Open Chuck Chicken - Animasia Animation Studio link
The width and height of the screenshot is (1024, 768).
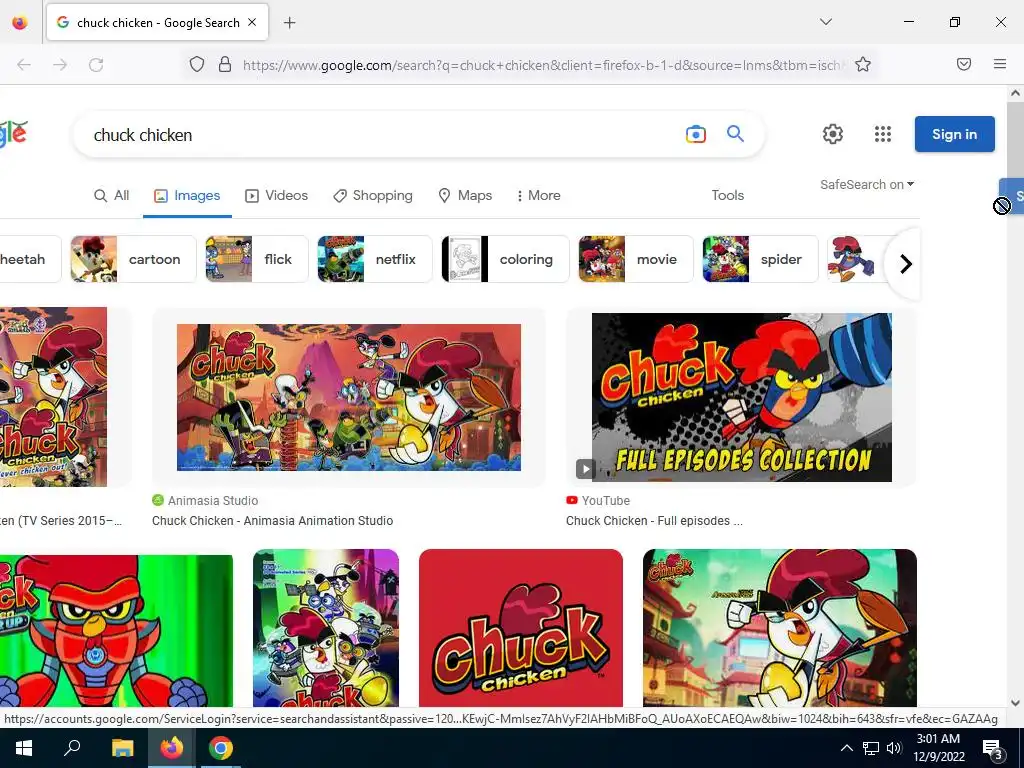[x=272, y=520]
